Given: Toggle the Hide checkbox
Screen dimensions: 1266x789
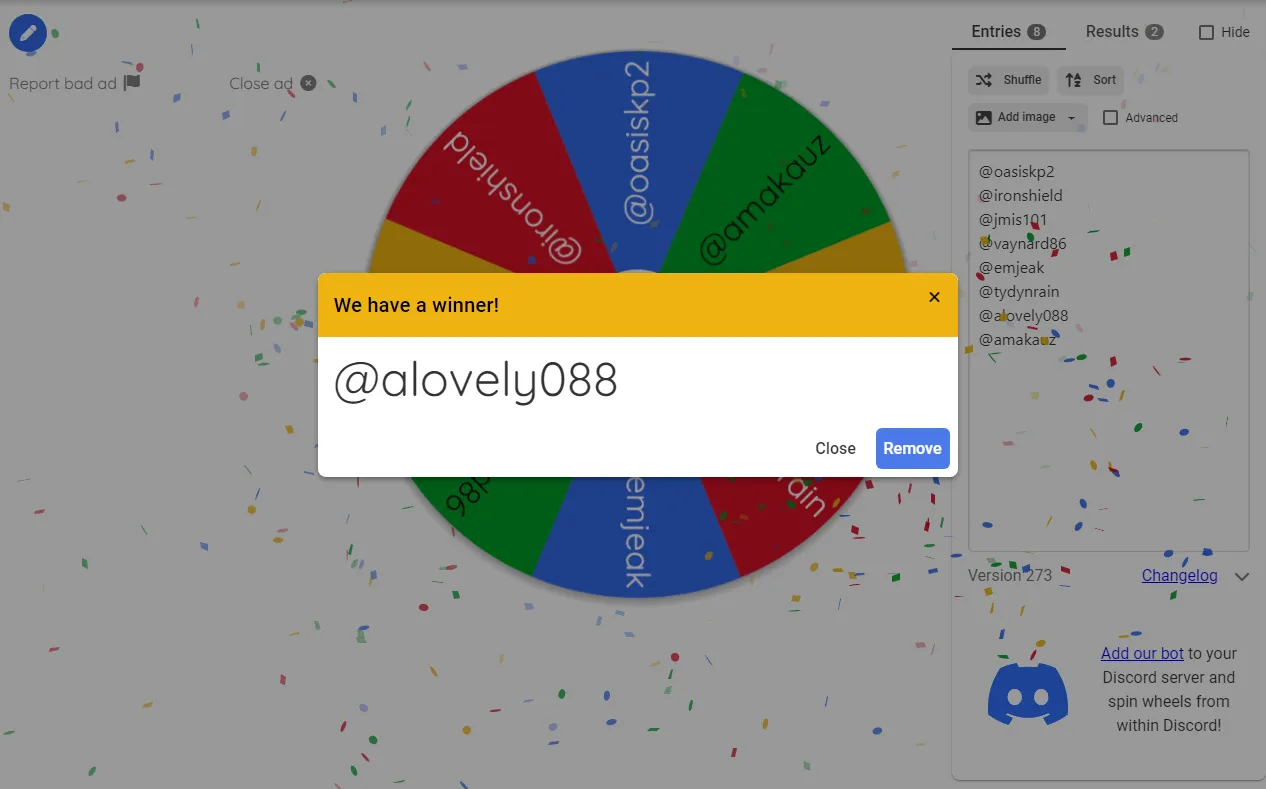Looking at the screenshot, I should (1206, 32).
